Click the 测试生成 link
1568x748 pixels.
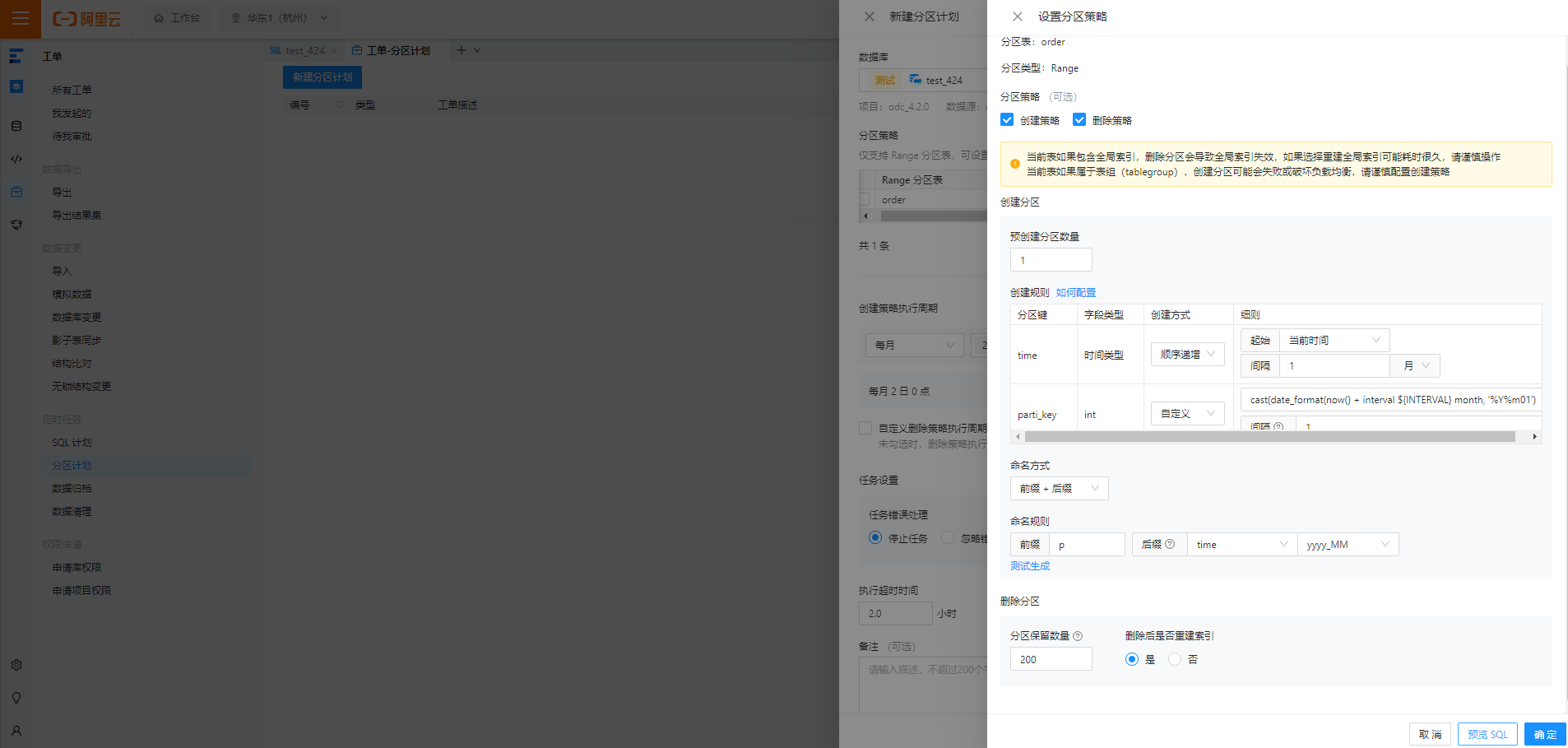coord(1030,566)
